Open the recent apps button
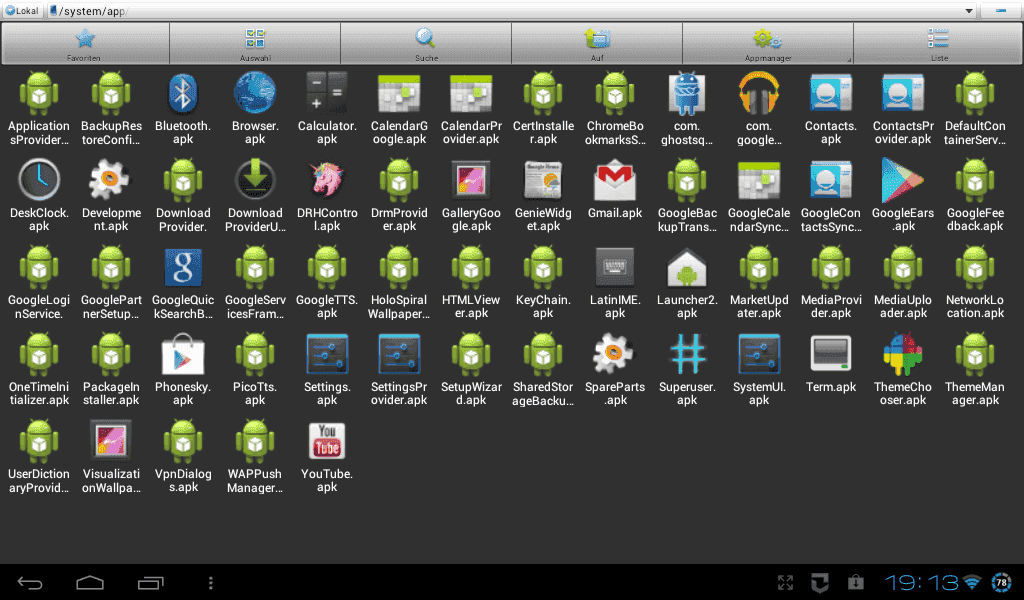The width and height of the screenshot is (1024, 600). [150, 582]
